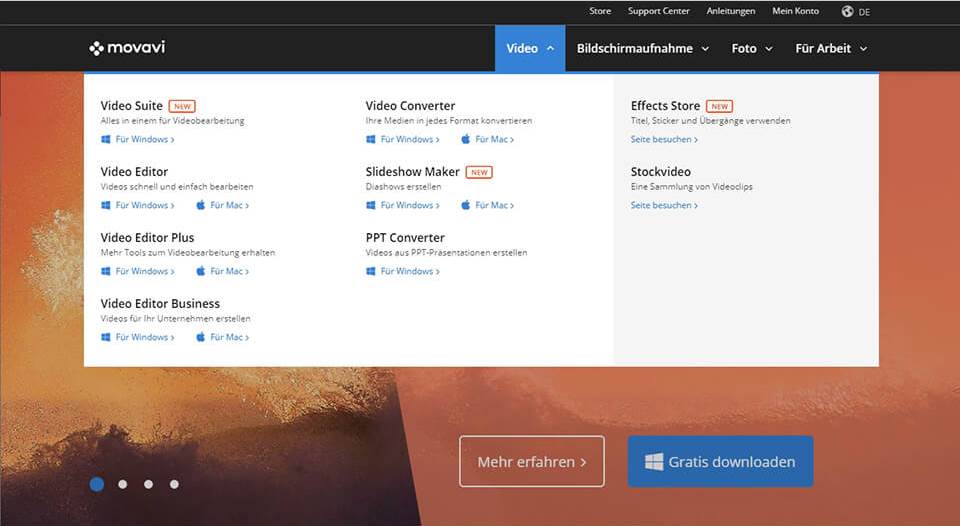Open the Bildschirmaufnahme menu

point(642,48)
